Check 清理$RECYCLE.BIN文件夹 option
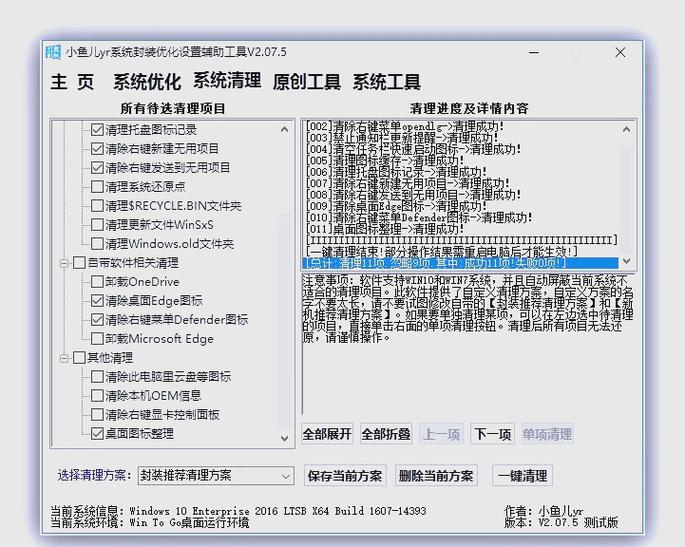This screenshot has width=685, height=547. [97, 206]
